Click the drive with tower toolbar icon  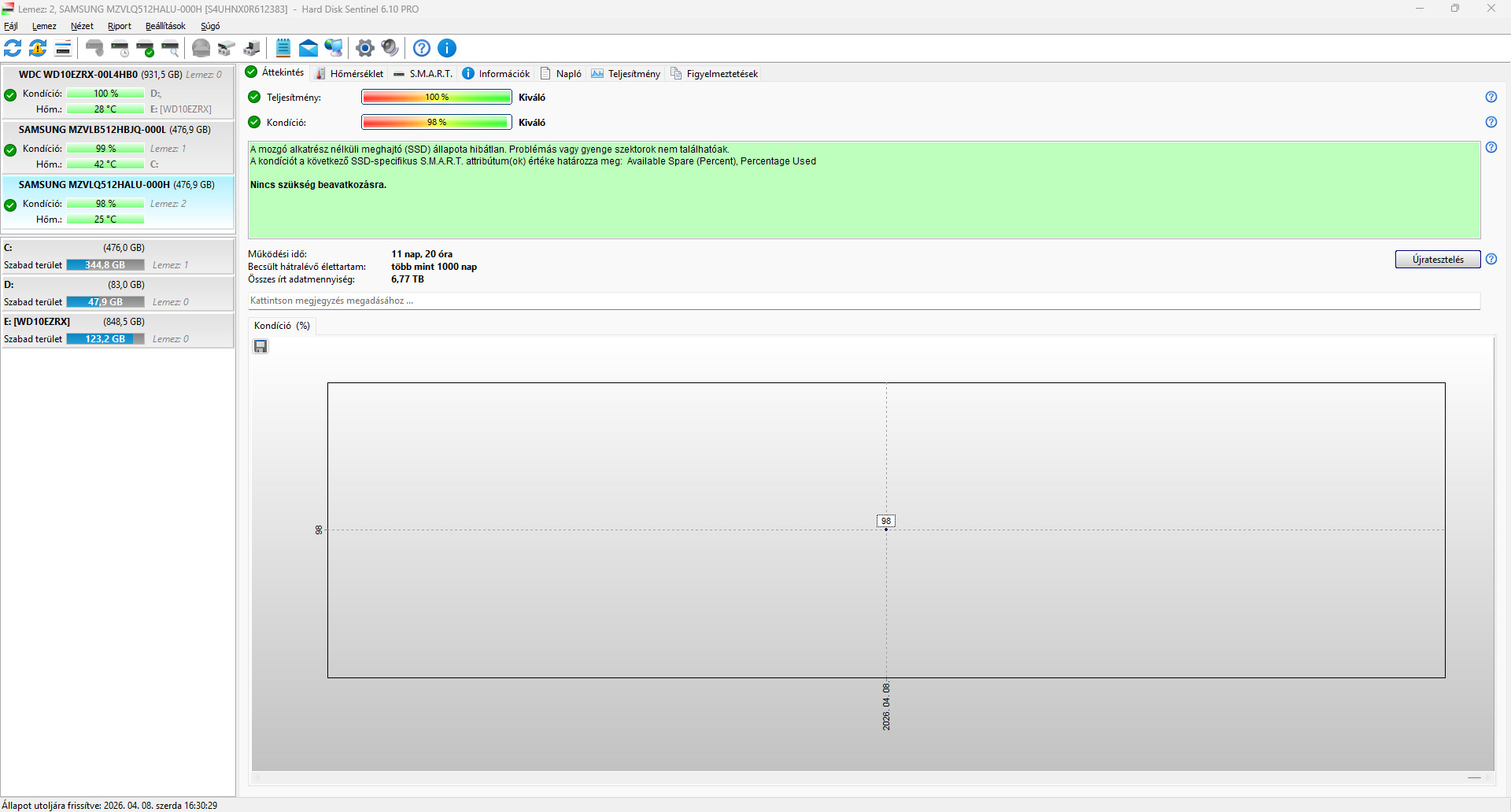pyautogui.click(x=252, y=48)
